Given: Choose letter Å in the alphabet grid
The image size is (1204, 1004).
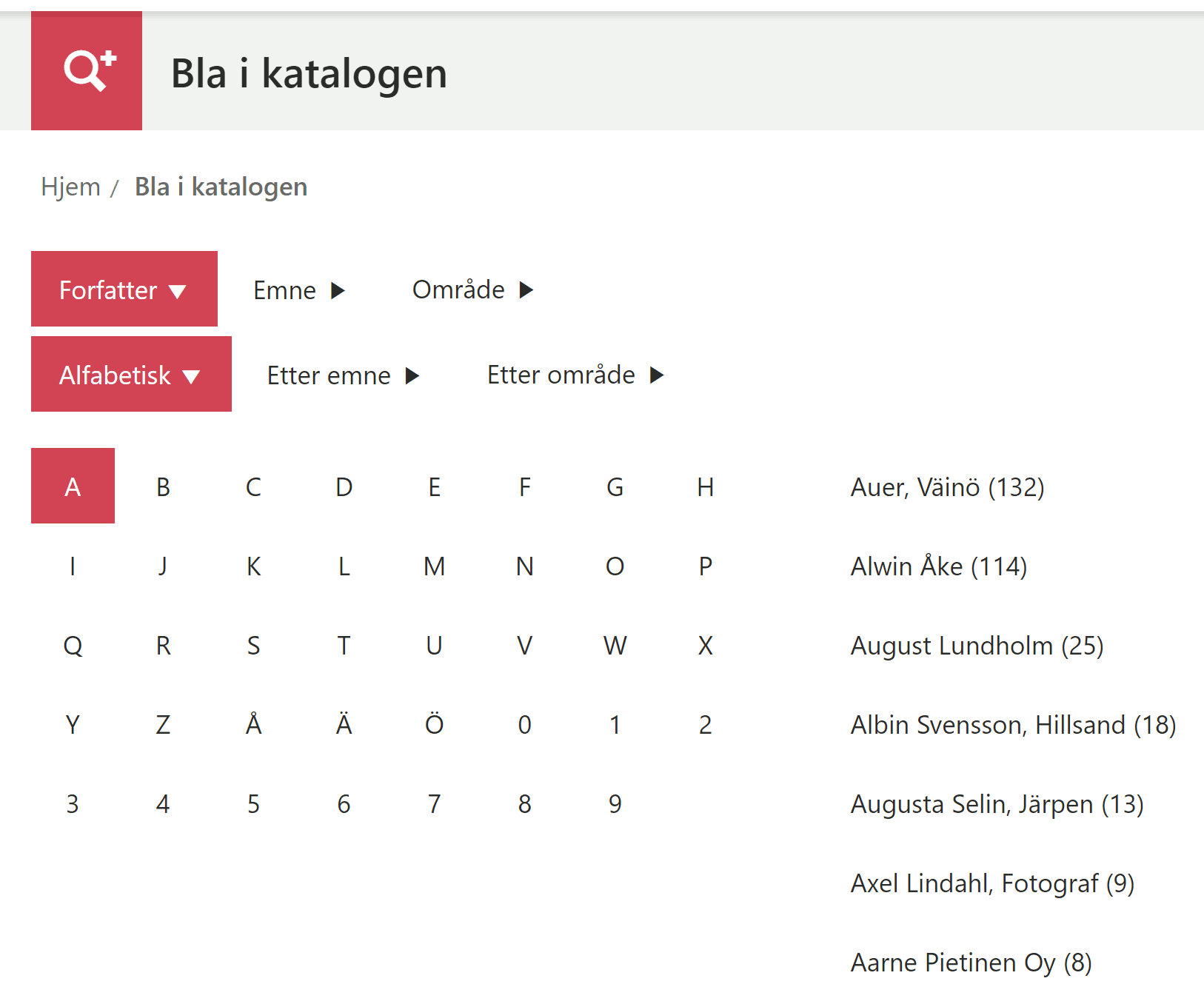Looking at the screenshot, I should pyautogui.click(x=253, y=724).
